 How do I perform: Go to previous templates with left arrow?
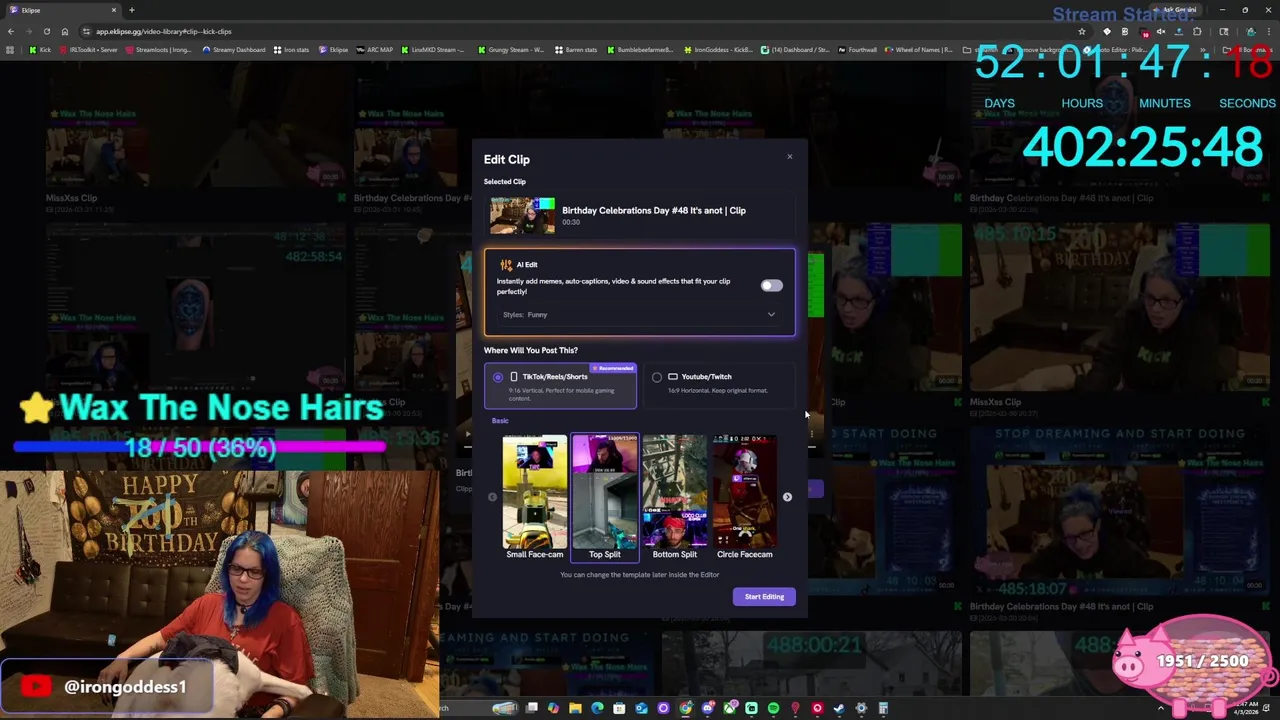coord(492,497)
